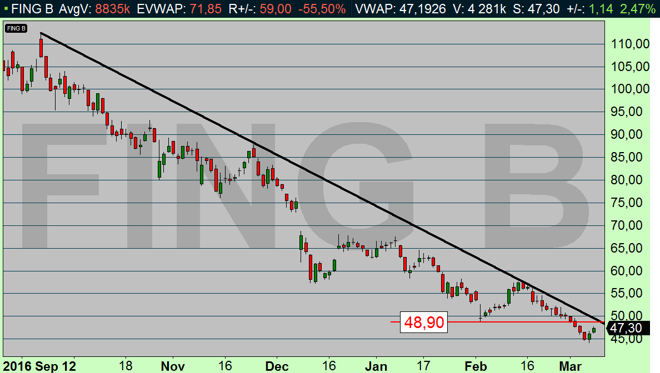Click the V: 4 281k volume

tap(479, 8)
